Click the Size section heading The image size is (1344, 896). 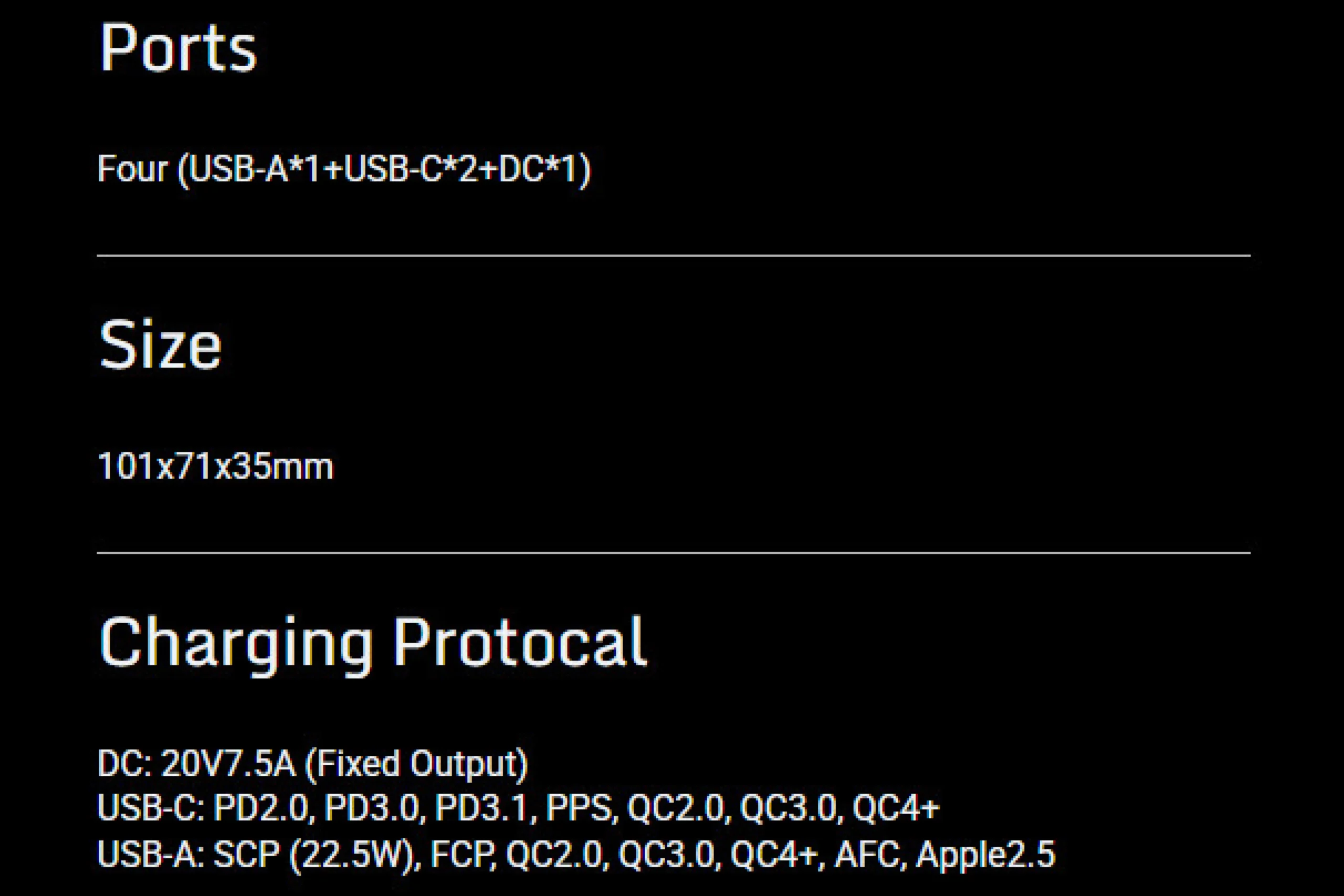161,345
